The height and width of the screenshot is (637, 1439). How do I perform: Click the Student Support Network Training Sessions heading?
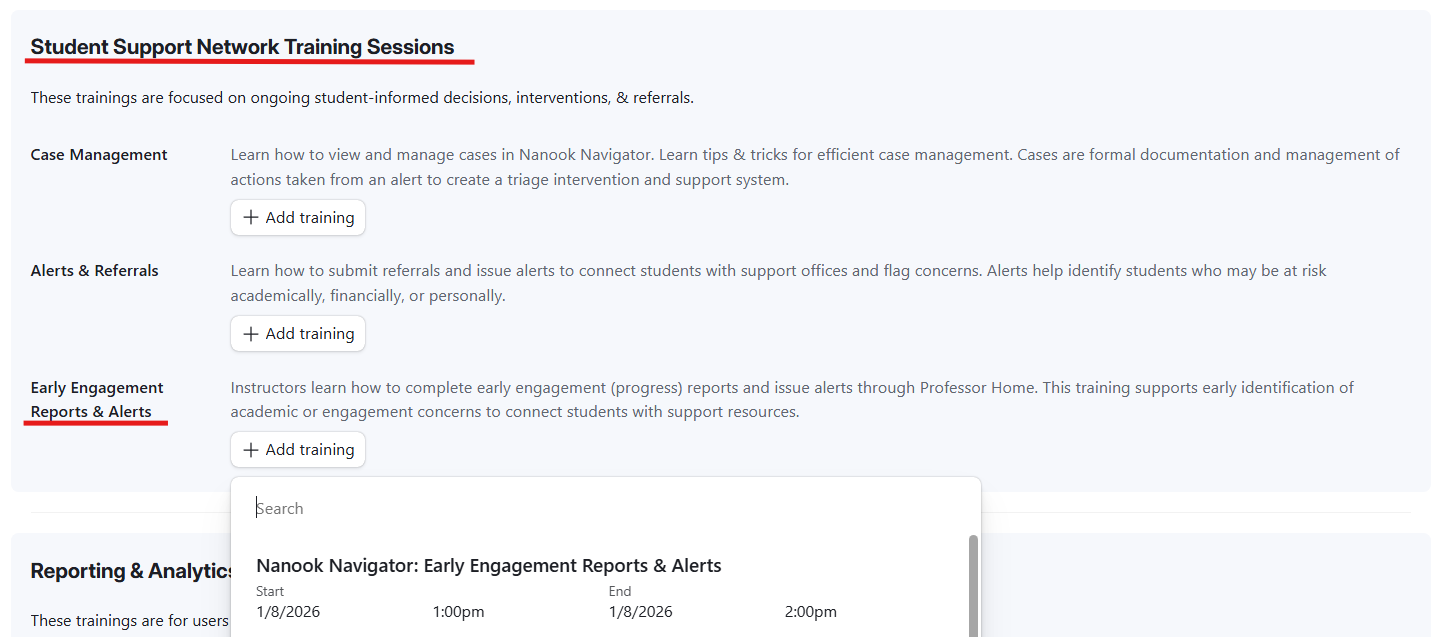(x=242, y=47)
